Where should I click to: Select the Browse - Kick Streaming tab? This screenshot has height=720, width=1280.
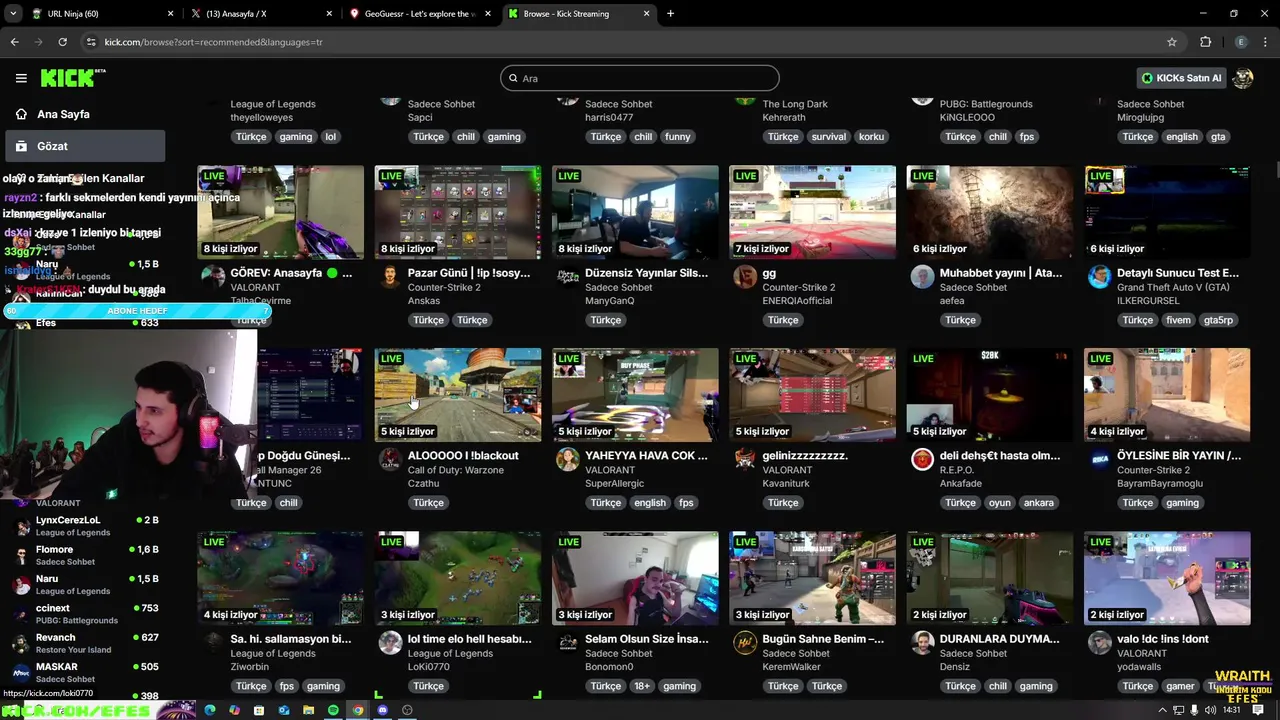578,14
